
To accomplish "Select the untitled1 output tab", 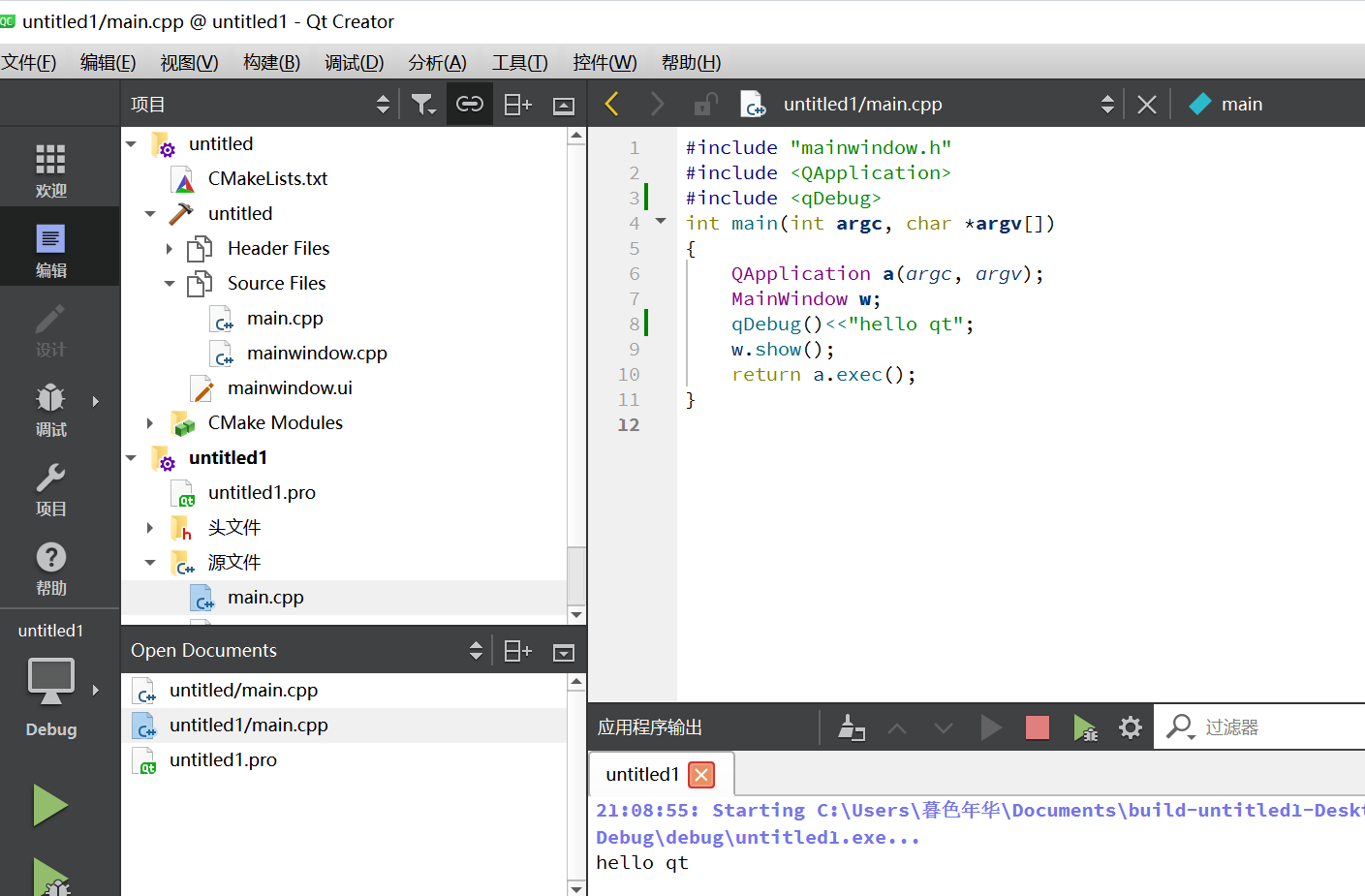I will tap(642, 774).
